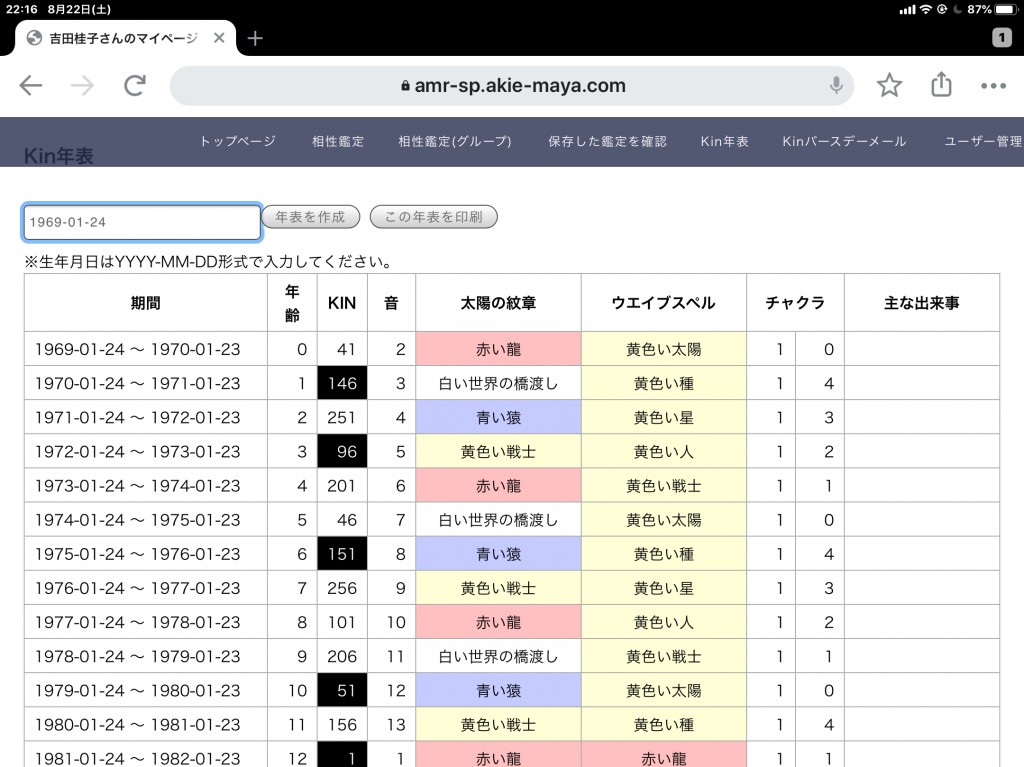Select the KIN column header
1024x767 pixels.
coord(342,303)
